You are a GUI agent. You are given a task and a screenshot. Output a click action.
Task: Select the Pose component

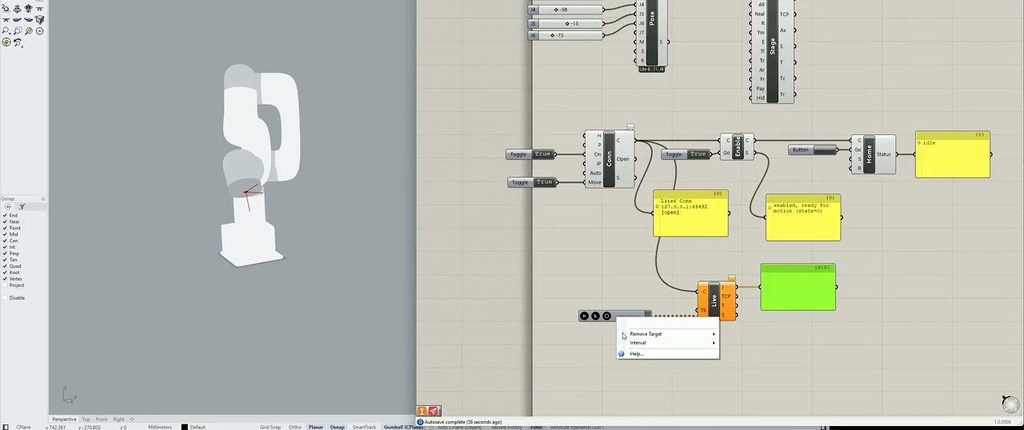pyautogui.click(x=650, y=31)
